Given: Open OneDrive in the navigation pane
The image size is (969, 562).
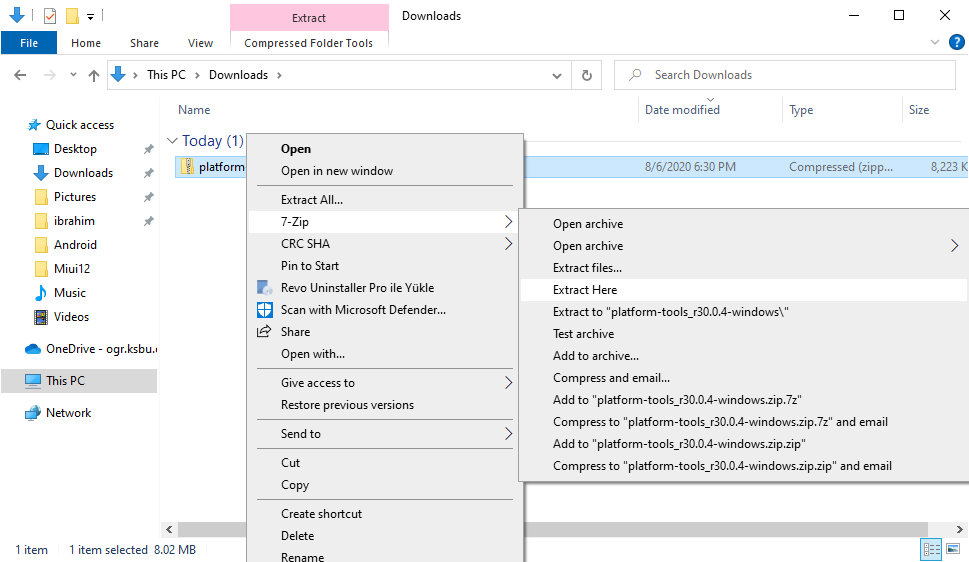Looking at the screenshot, I should coord(90,349).
